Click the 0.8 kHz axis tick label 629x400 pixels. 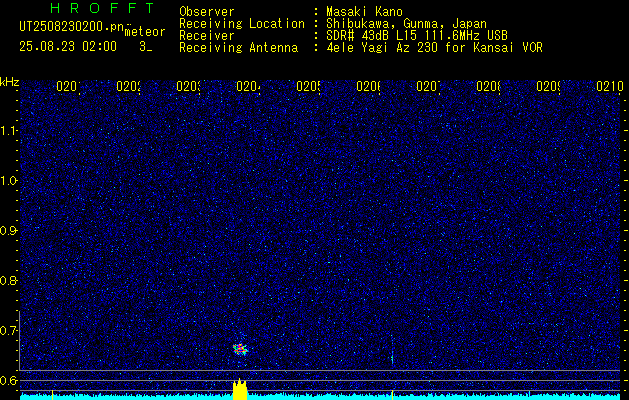(8, 280)
